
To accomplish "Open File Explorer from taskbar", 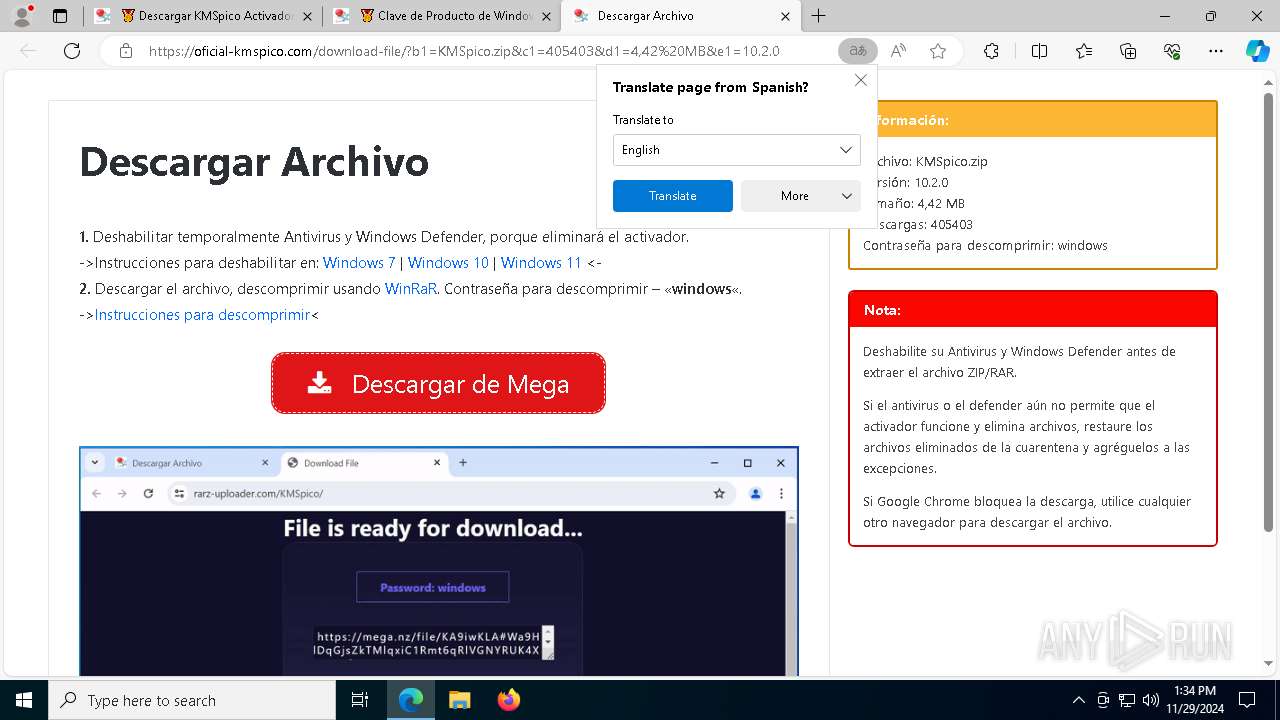I will [459, 700].
